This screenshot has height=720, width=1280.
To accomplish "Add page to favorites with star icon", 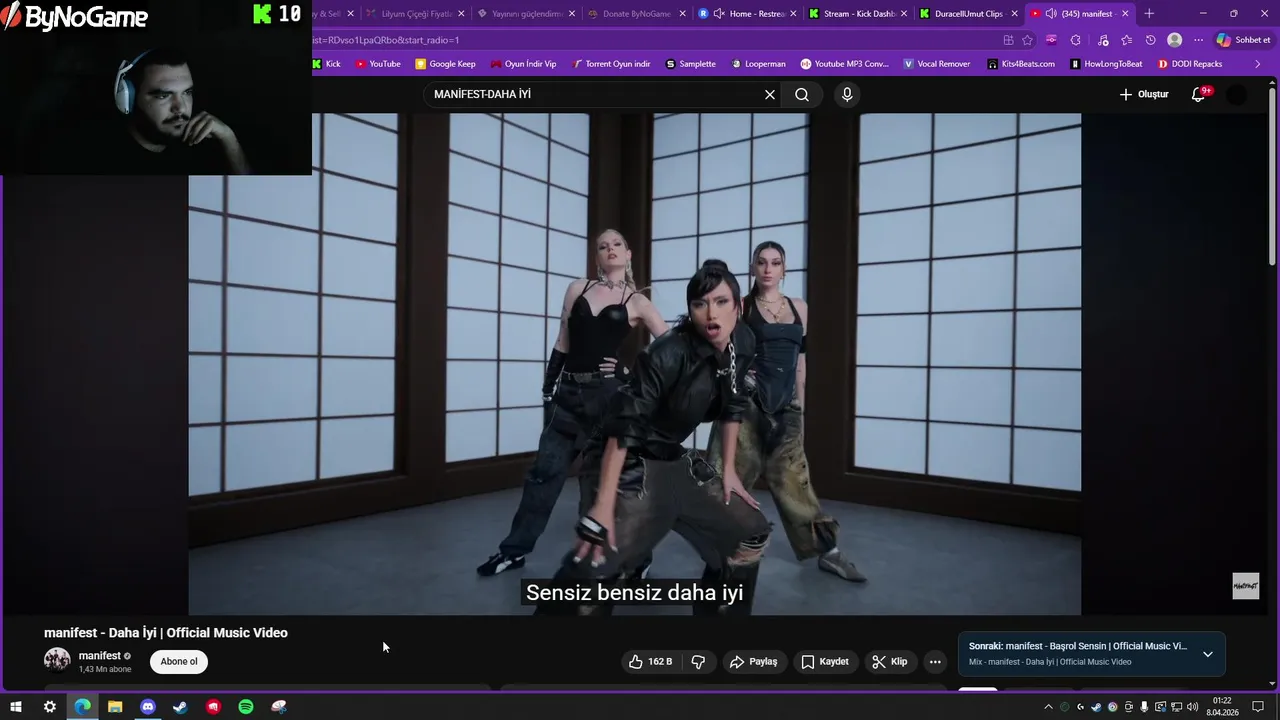I will [1027, 40].
